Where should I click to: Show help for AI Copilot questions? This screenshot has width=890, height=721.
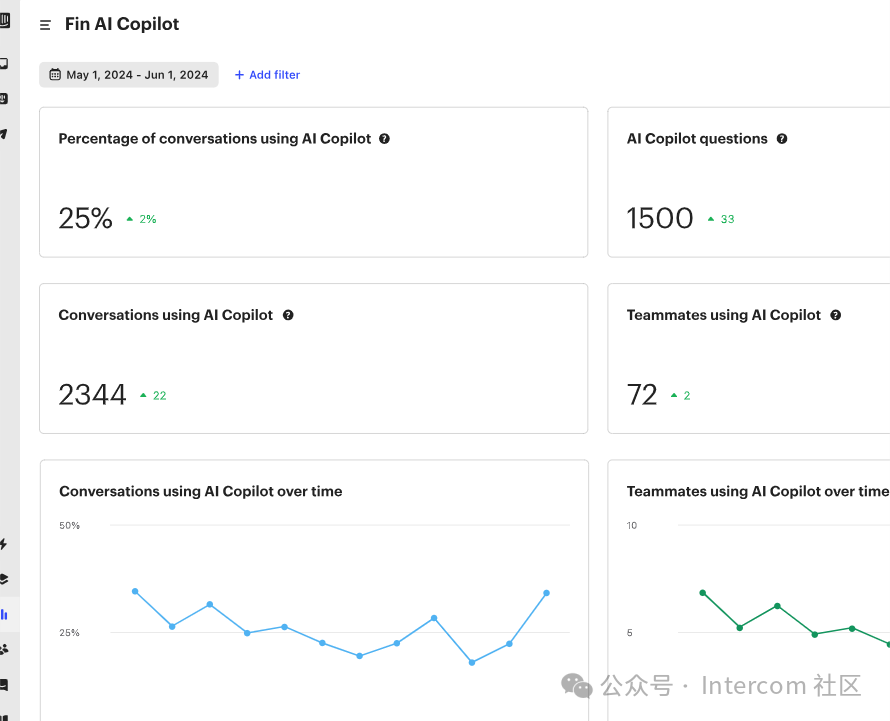(x=782, y=139)
